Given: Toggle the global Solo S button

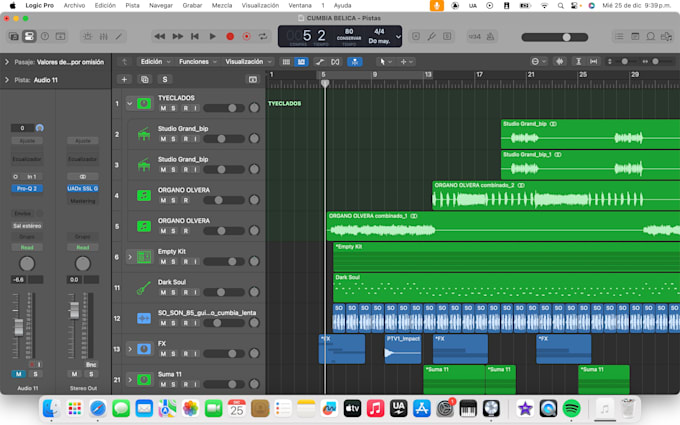Looking at the screenshot, I should (165, 79).
